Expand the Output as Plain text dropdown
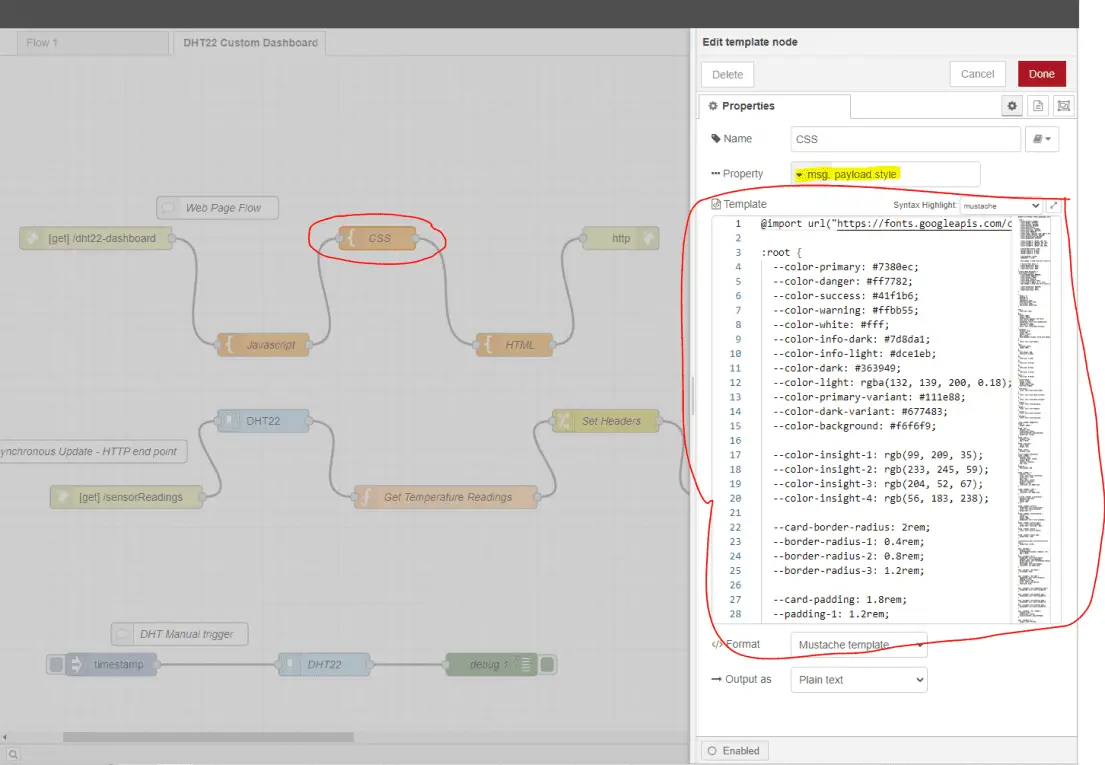Image resolution: width=1105 pixels, height=765 pixels. tap(858, 680)
